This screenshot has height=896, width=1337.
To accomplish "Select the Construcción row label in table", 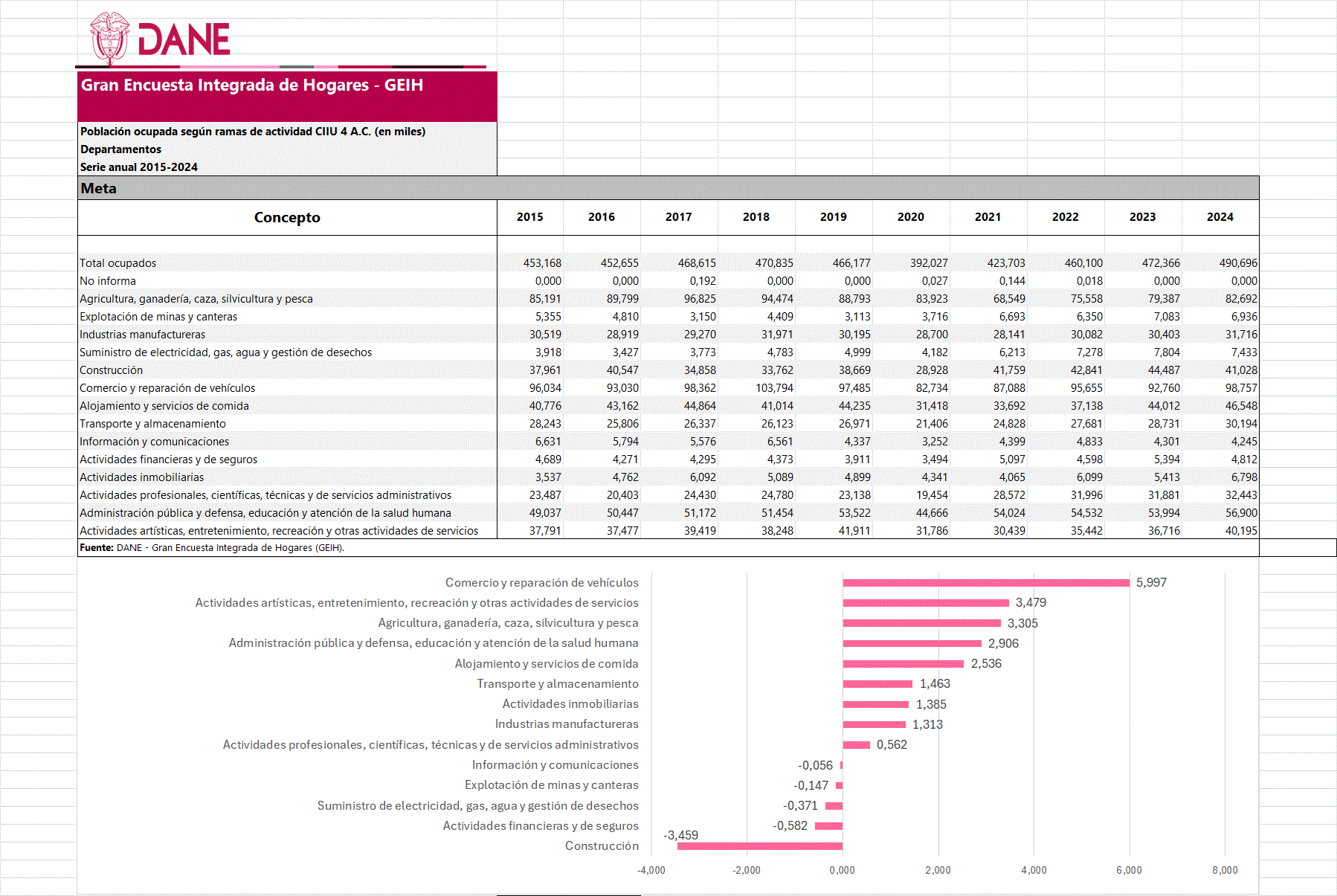I will click(x=112, y=370).
